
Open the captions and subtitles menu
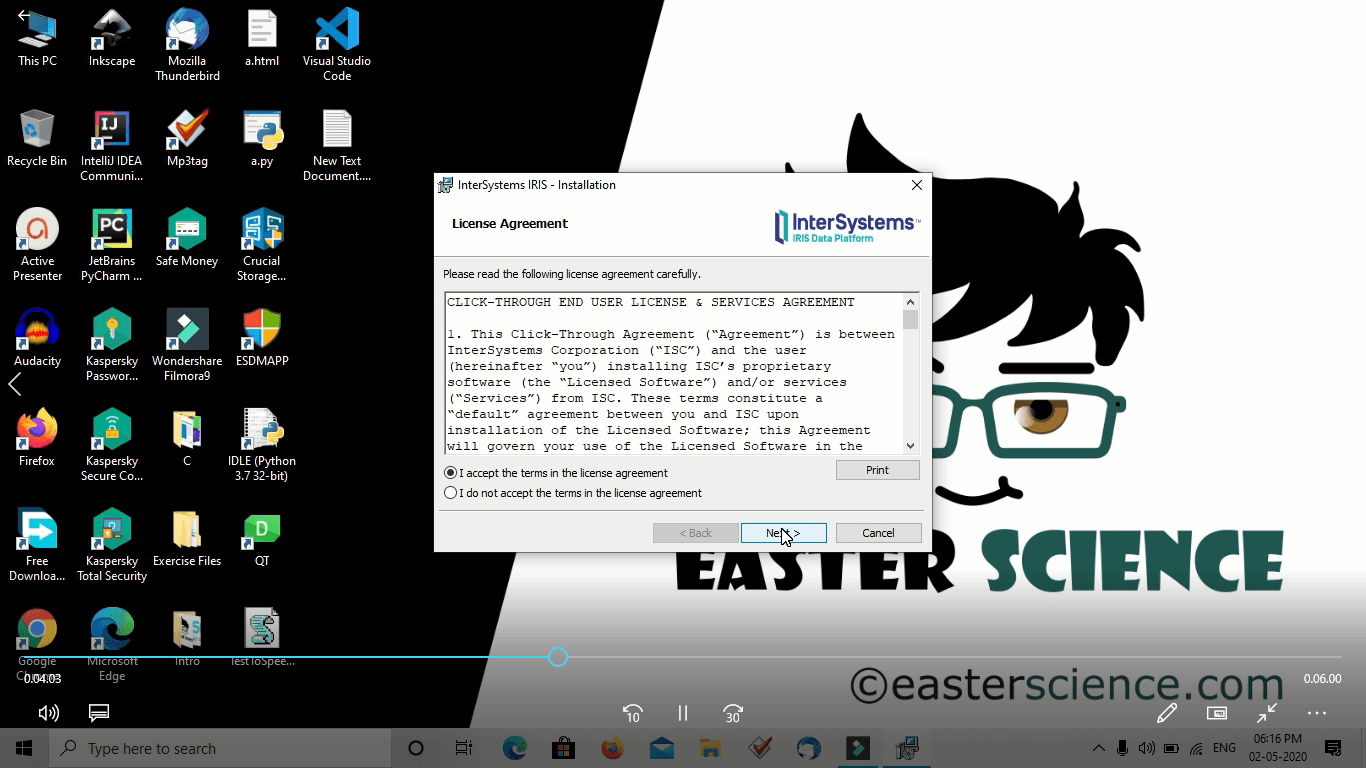(x=99, y=713)
